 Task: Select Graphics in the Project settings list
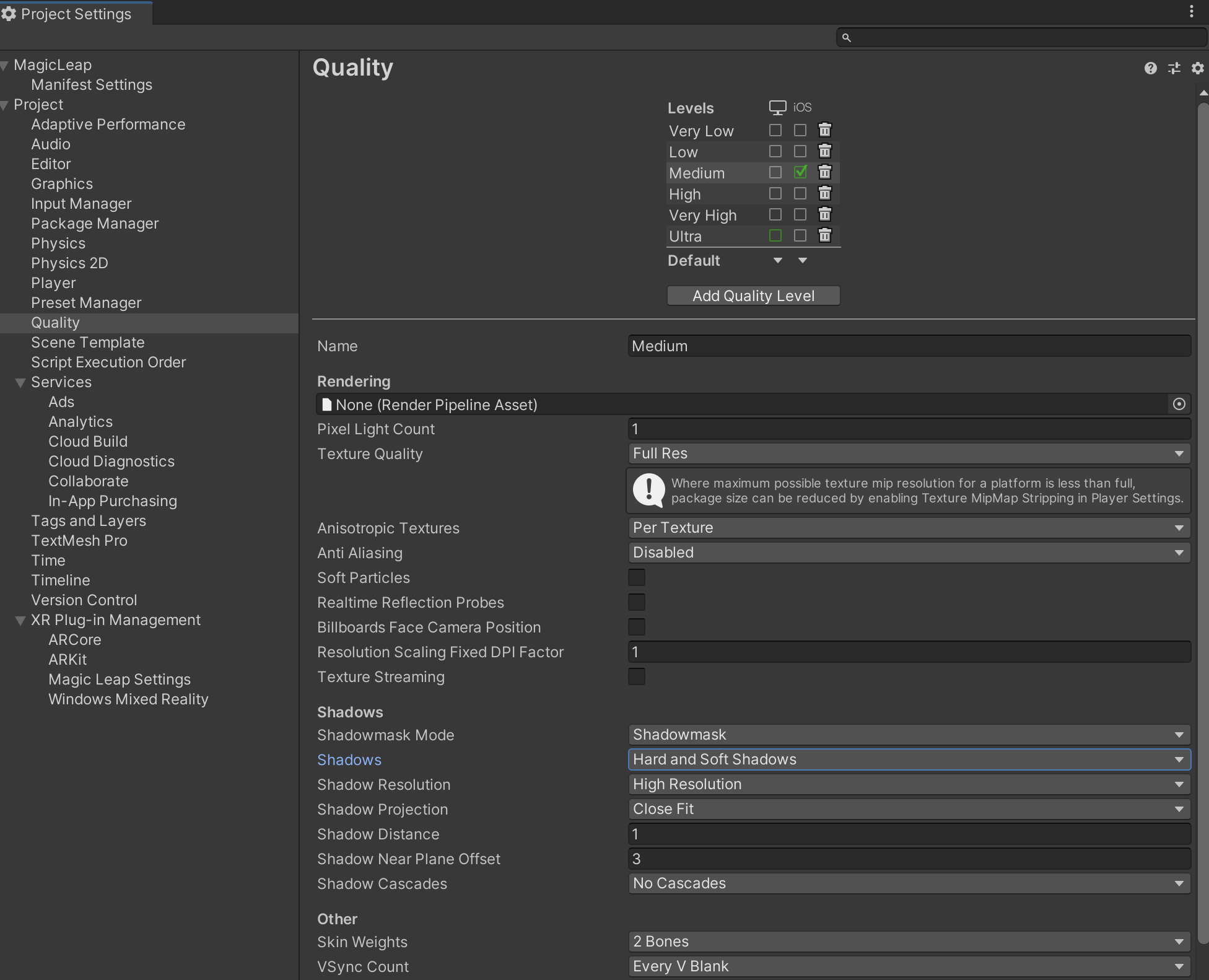tap(62, 183)
